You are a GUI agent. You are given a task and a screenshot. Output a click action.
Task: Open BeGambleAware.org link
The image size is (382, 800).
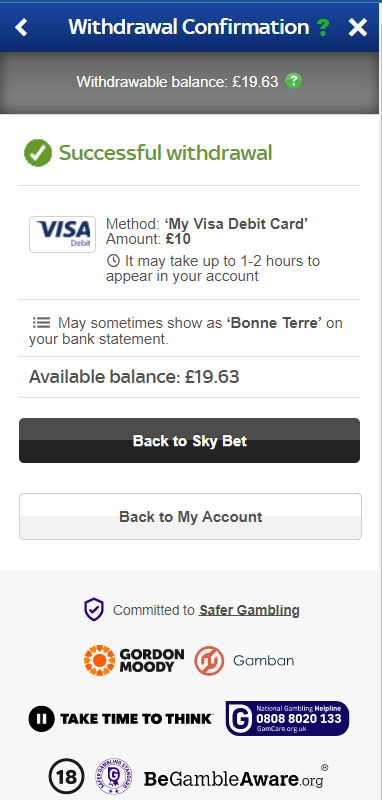click(236, 778)
